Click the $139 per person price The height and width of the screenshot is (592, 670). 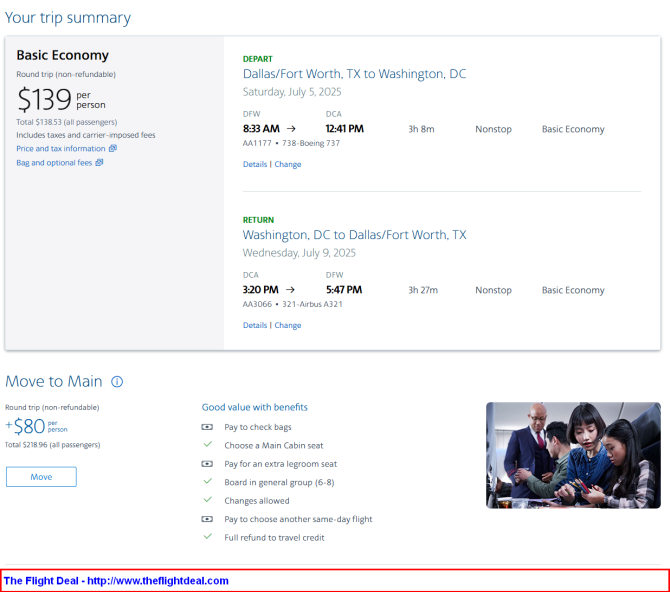61,99
